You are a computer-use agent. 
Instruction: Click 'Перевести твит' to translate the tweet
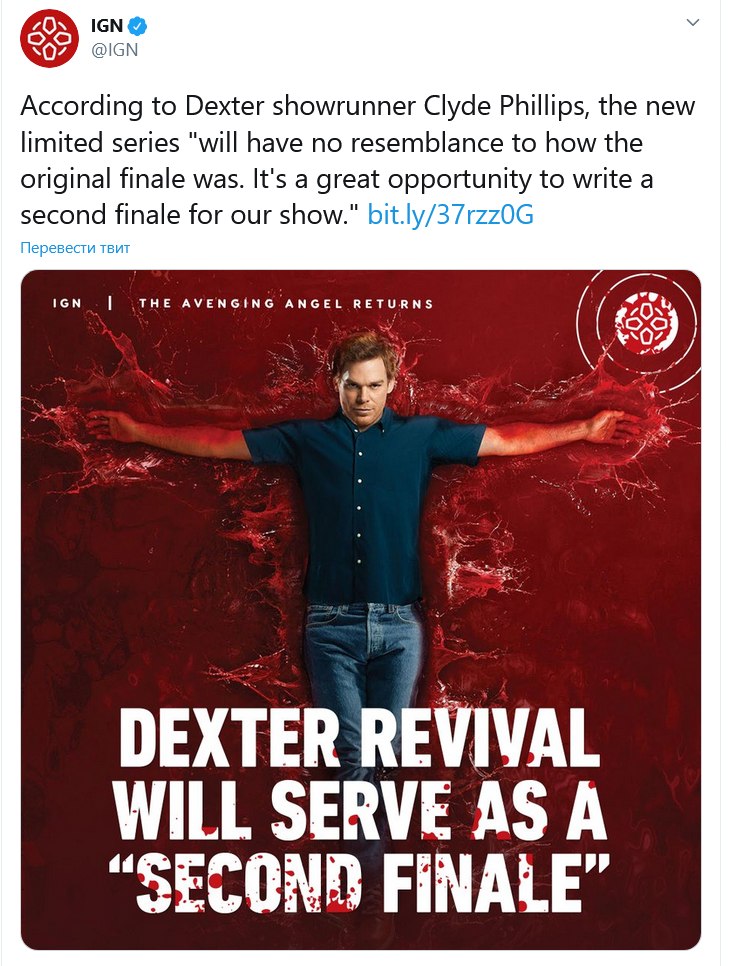[75, 248]
